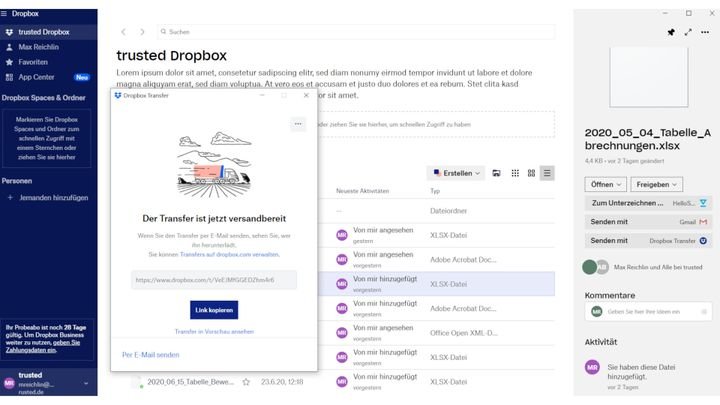This screenshot has width=720, height=405.
Task: Open the geben Sie Zahlungsdaten ein link
Action: pyautogui.click(x=43, y=346)
